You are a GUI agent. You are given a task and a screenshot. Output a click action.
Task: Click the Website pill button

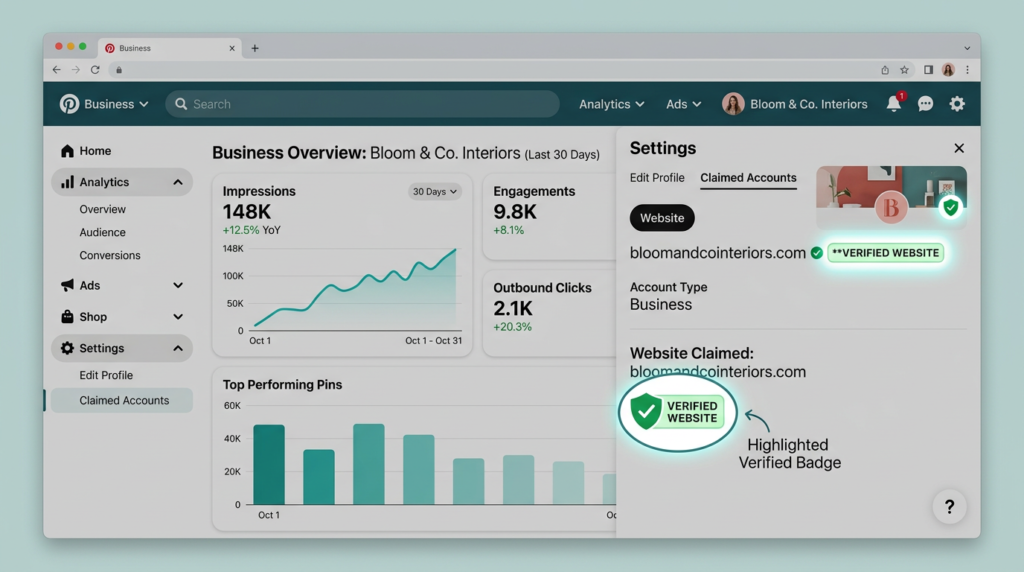coord(662,217)
